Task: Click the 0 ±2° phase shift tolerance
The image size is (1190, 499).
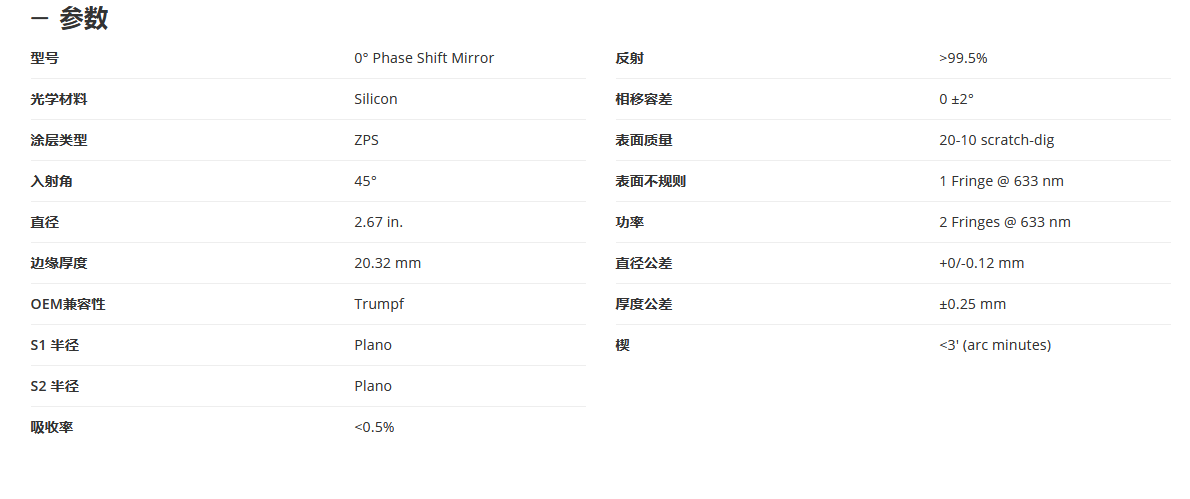Action: [x=956, y=99]
